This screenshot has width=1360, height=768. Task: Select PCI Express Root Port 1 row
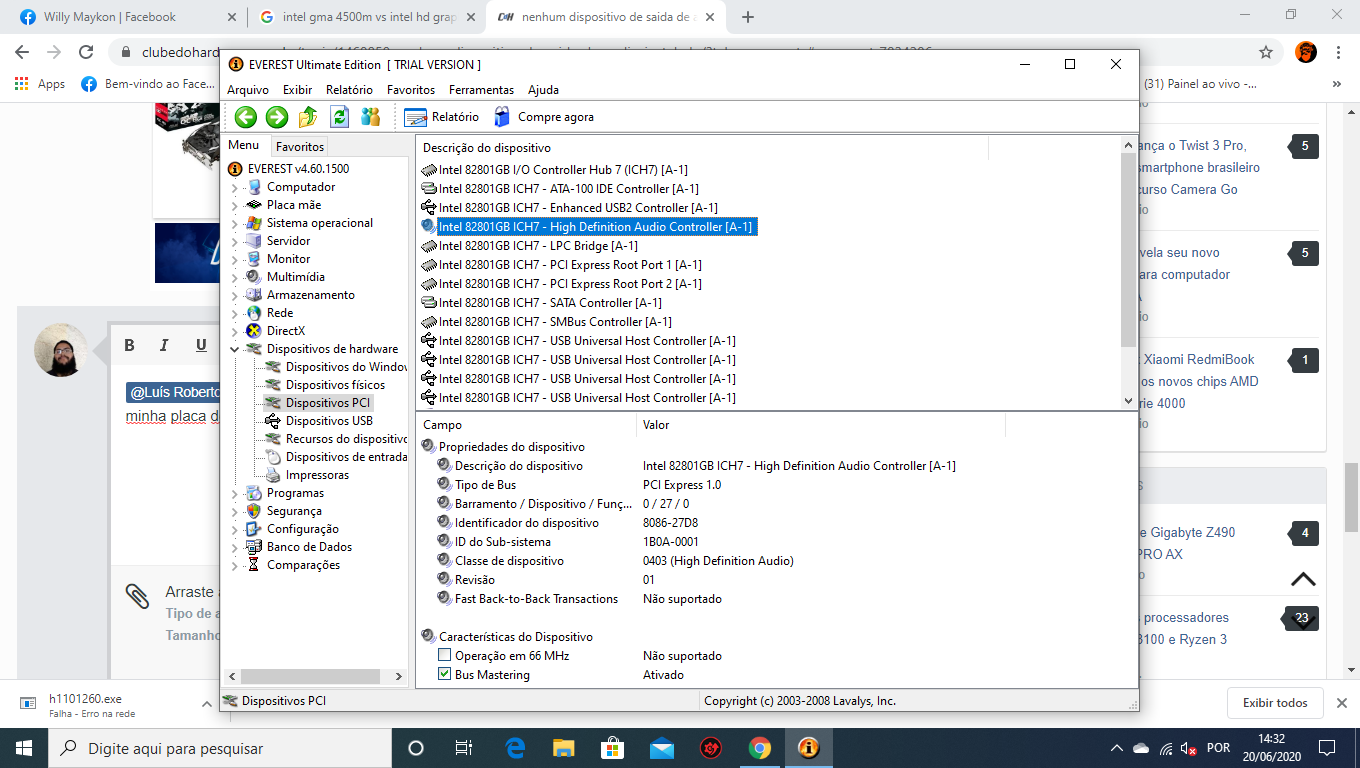pyautogui.click(x=570, y=265)
